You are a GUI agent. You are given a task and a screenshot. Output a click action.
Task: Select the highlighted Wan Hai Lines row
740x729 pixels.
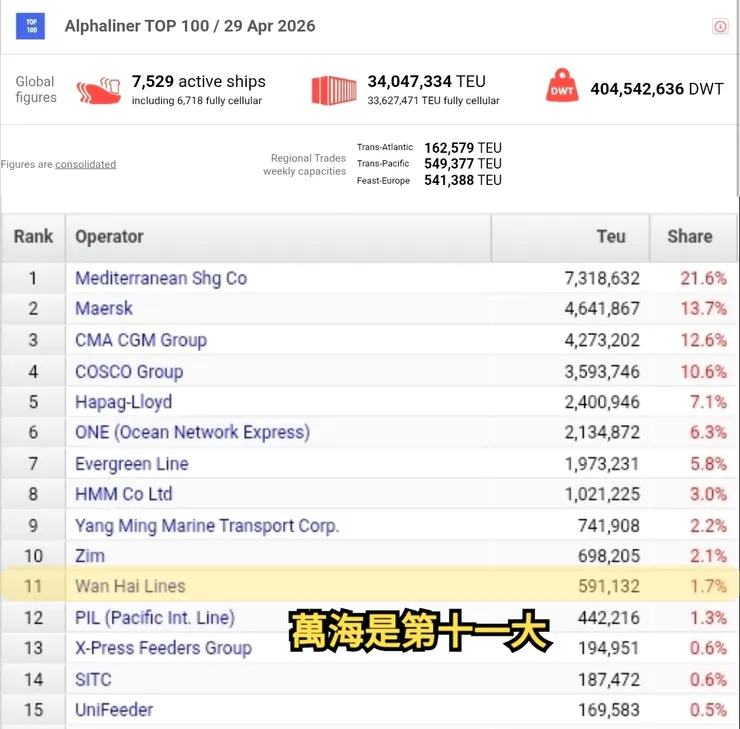pos(370,586)
